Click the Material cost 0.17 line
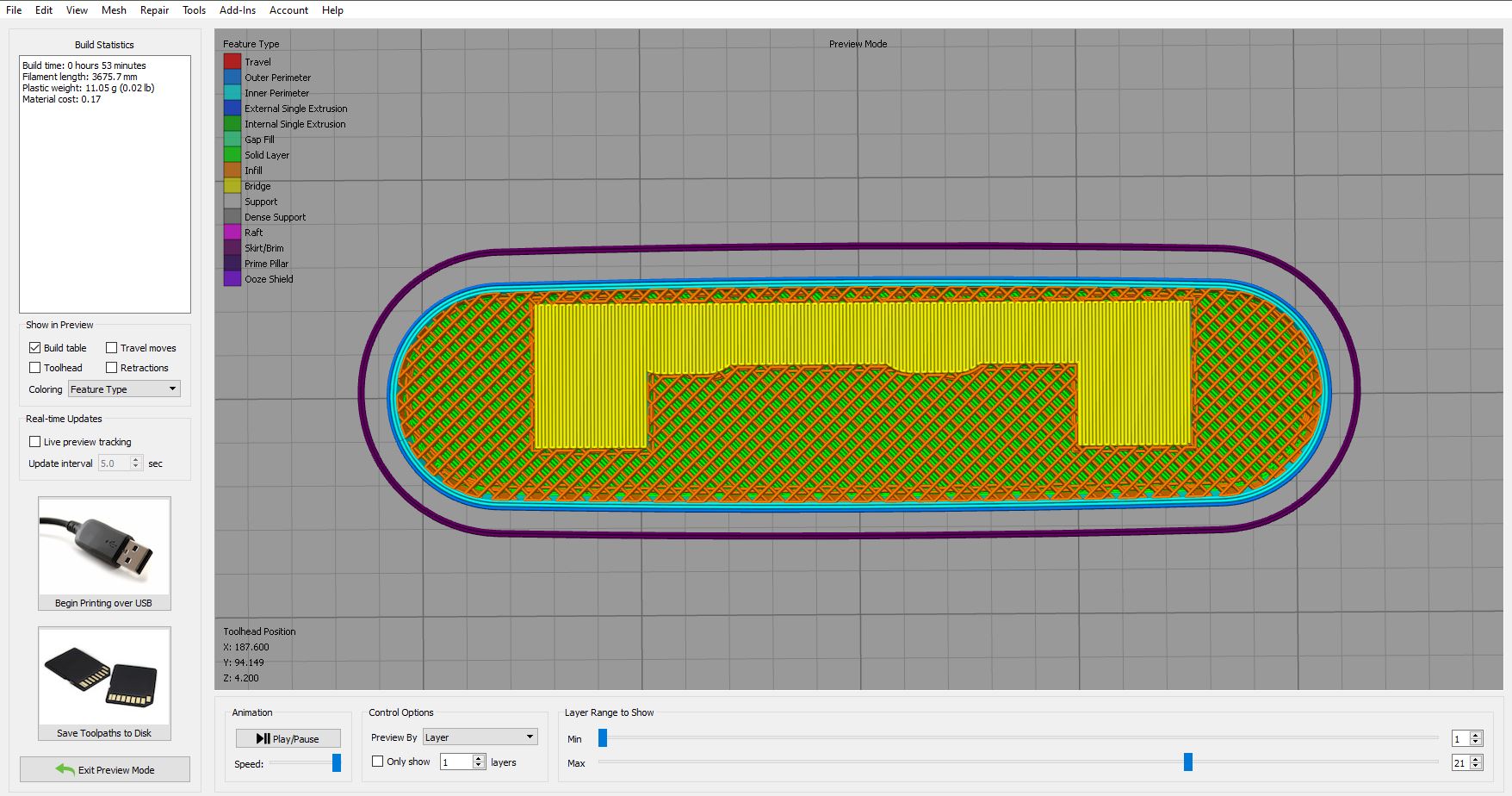1512x796 pixels. click(x=62, y=99)
